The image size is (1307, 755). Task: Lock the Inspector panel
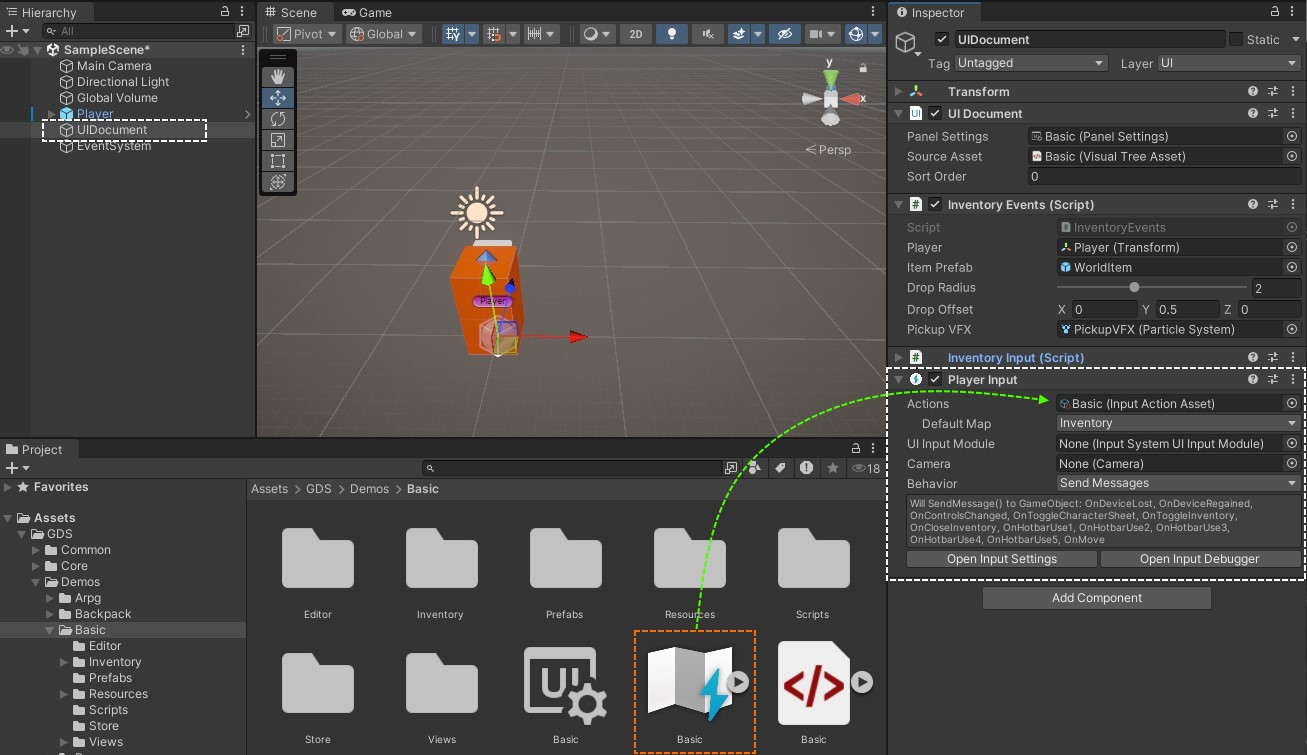coord(1273,12)
